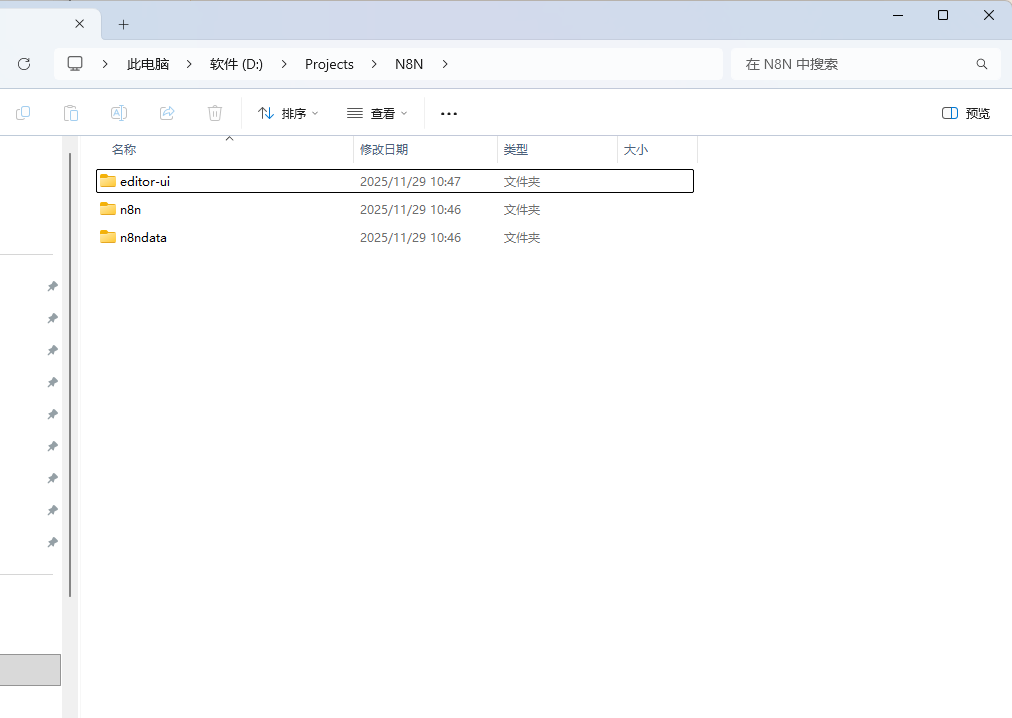The height and width of the screenshot is (718, 1012).
Task: Select the editor-ui folder name
Action: [145, 181]
